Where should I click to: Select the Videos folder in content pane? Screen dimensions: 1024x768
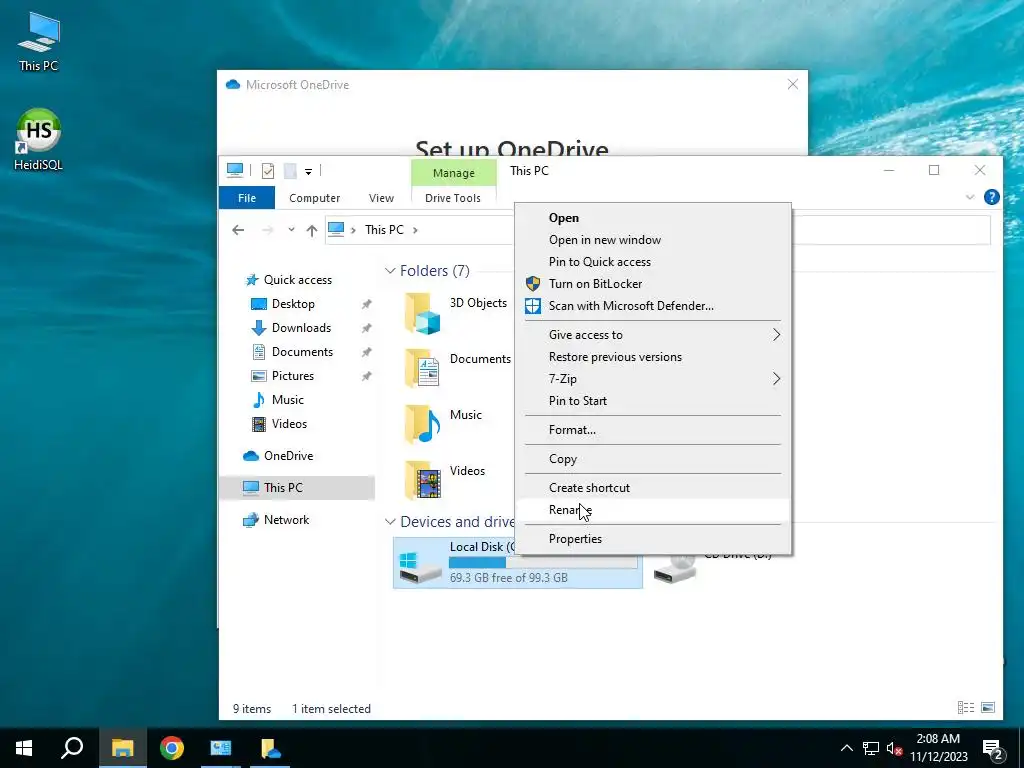coord(445,480)
